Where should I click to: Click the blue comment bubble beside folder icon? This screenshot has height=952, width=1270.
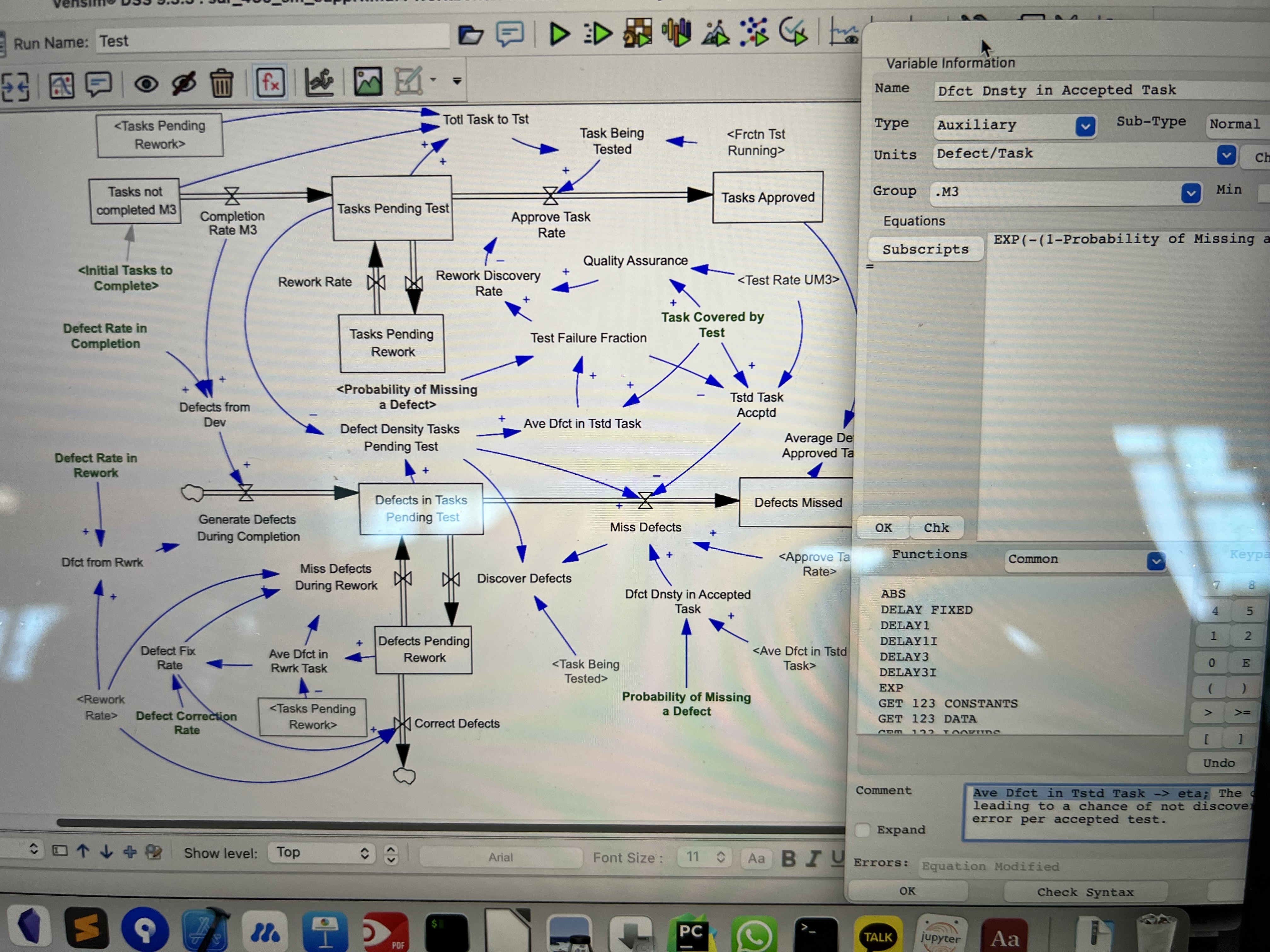click(x=509, y=34)
